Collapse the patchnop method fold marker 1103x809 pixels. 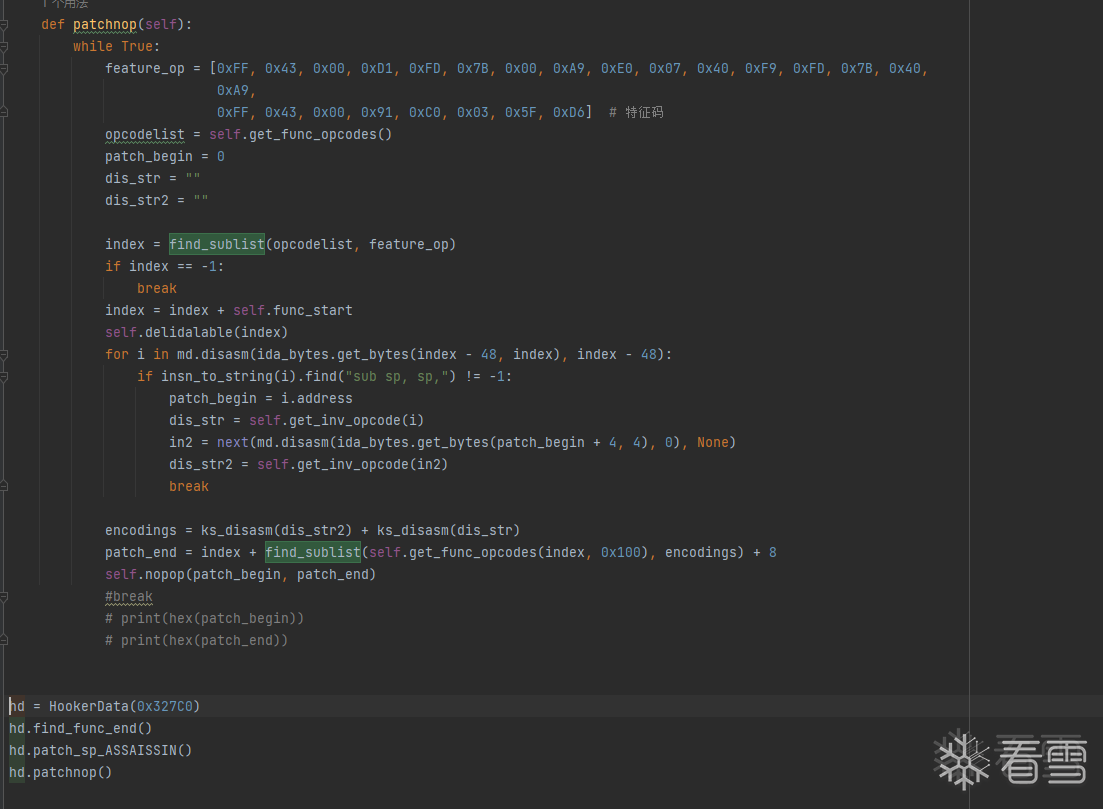click(x=5, y=24)
